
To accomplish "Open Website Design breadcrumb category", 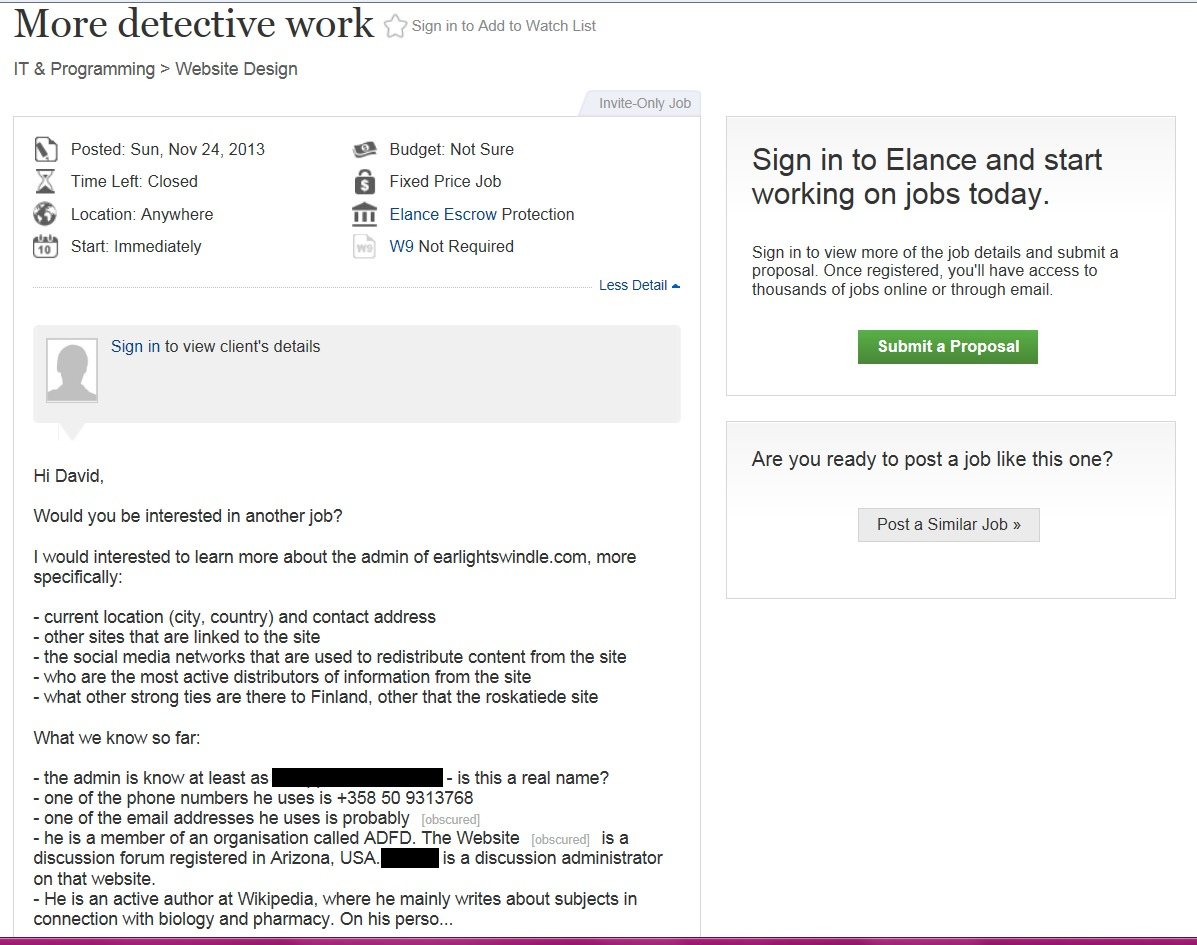I will (236, 69).
